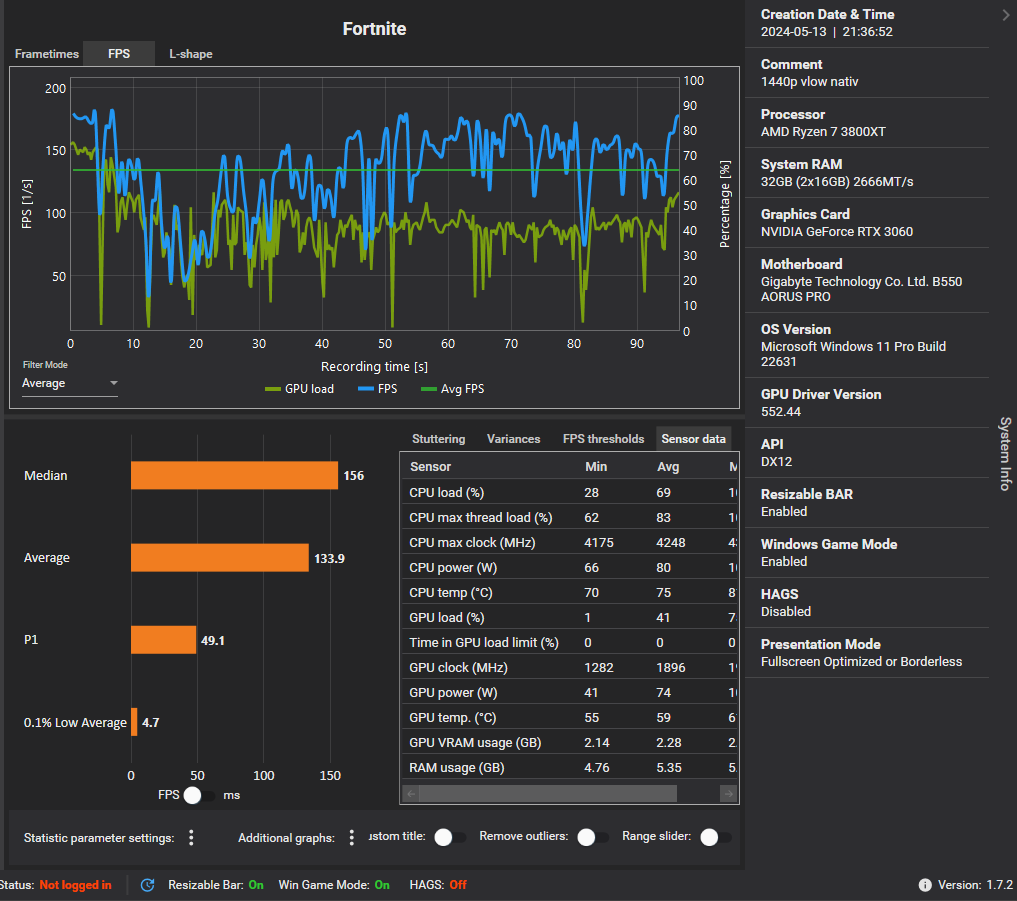This screenshot has height=901, width=1017.
Task: Select the CPU max clock (MHz) row
Action: (x=569, y=542)
